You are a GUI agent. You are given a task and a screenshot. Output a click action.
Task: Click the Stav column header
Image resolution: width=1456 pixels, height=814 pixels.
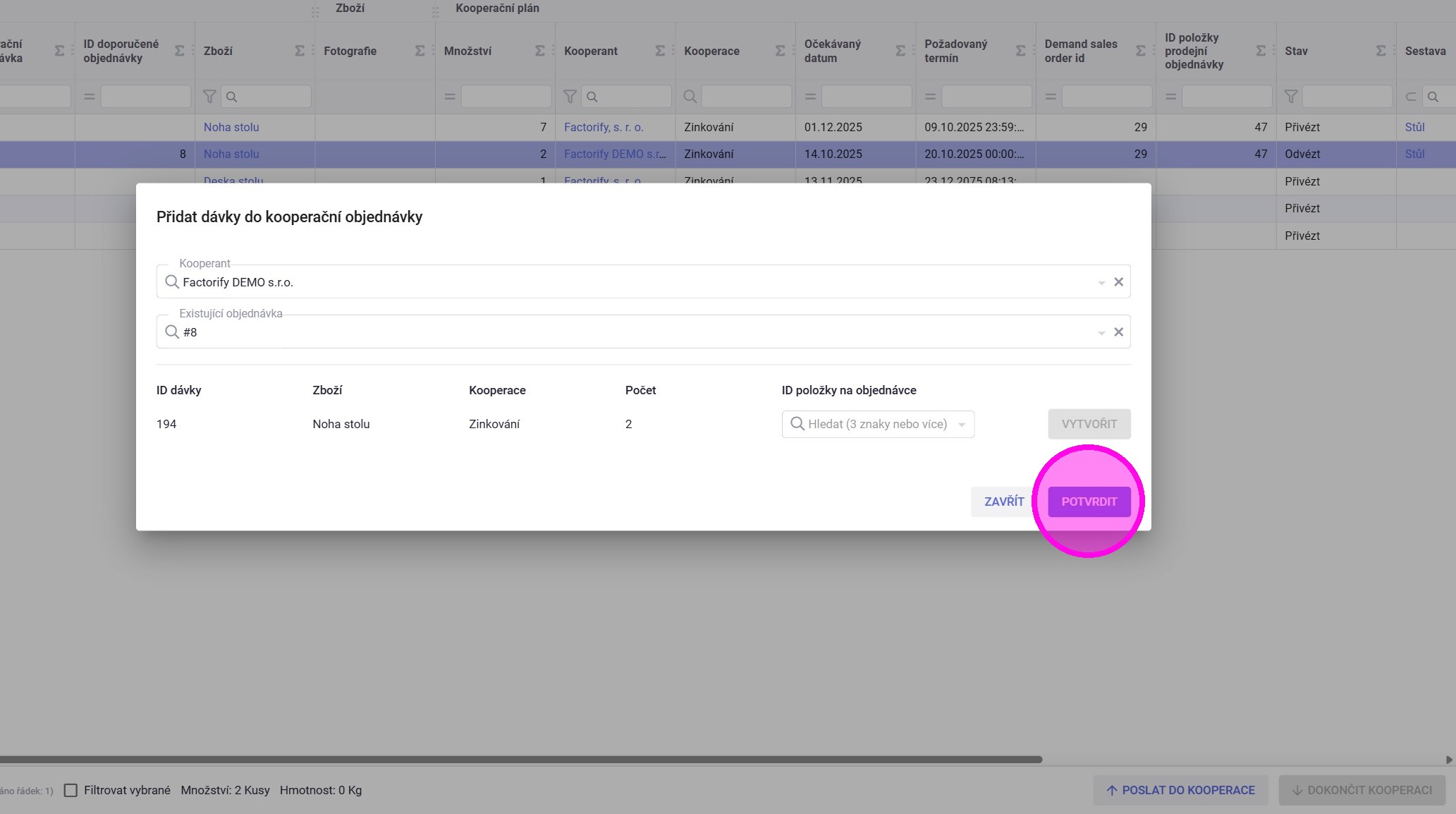(x=1296, y=51)
